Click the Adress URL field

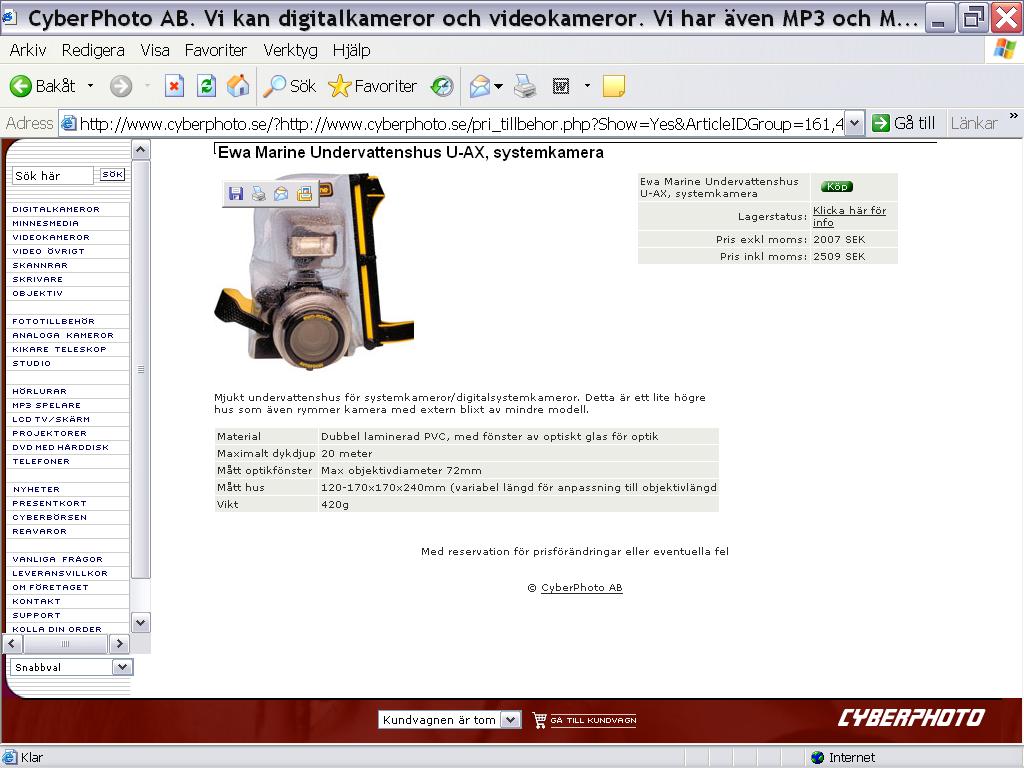(x=461, y=123)
